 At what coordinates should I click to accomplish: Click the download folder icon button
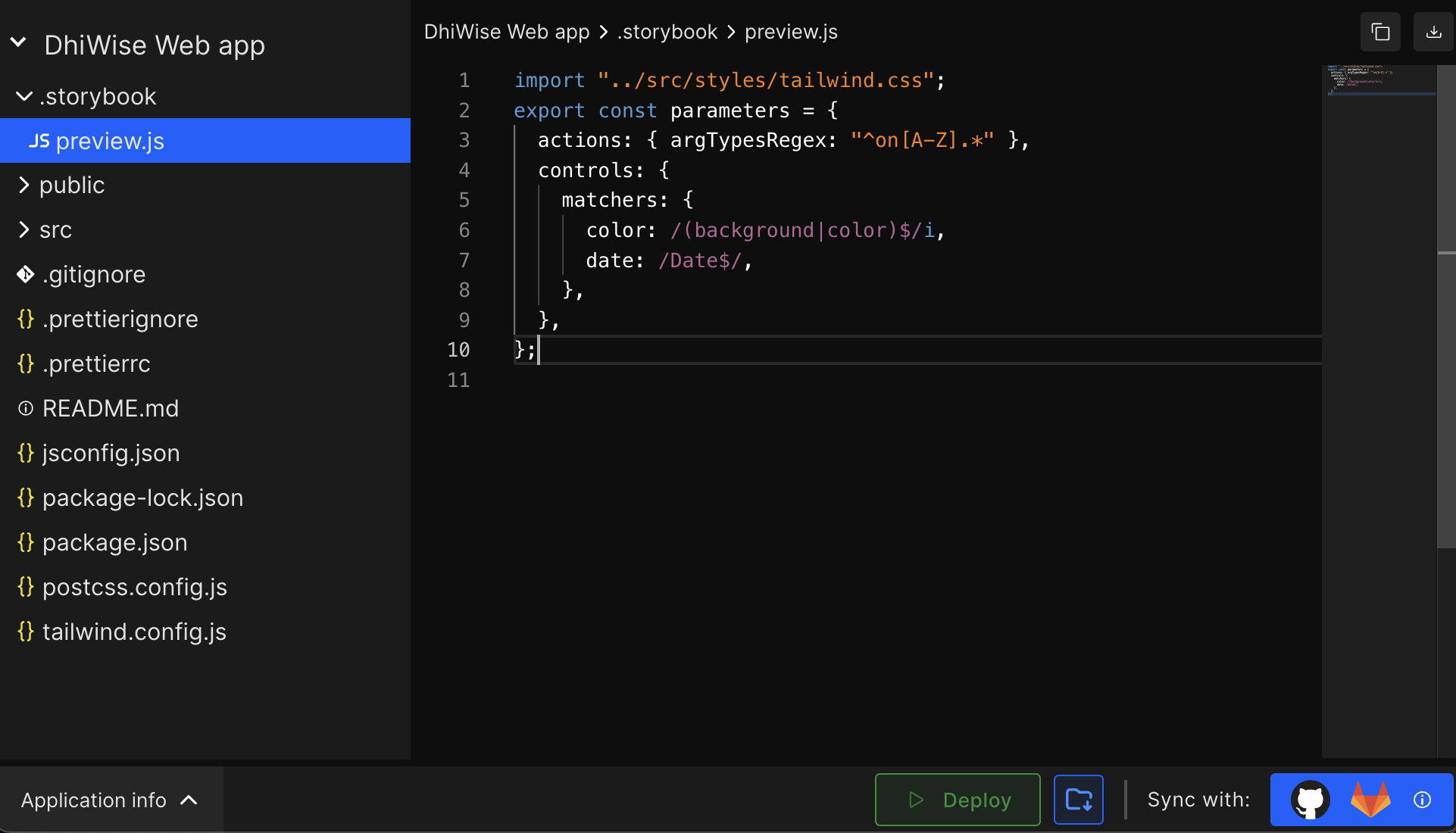(1078, 800)
